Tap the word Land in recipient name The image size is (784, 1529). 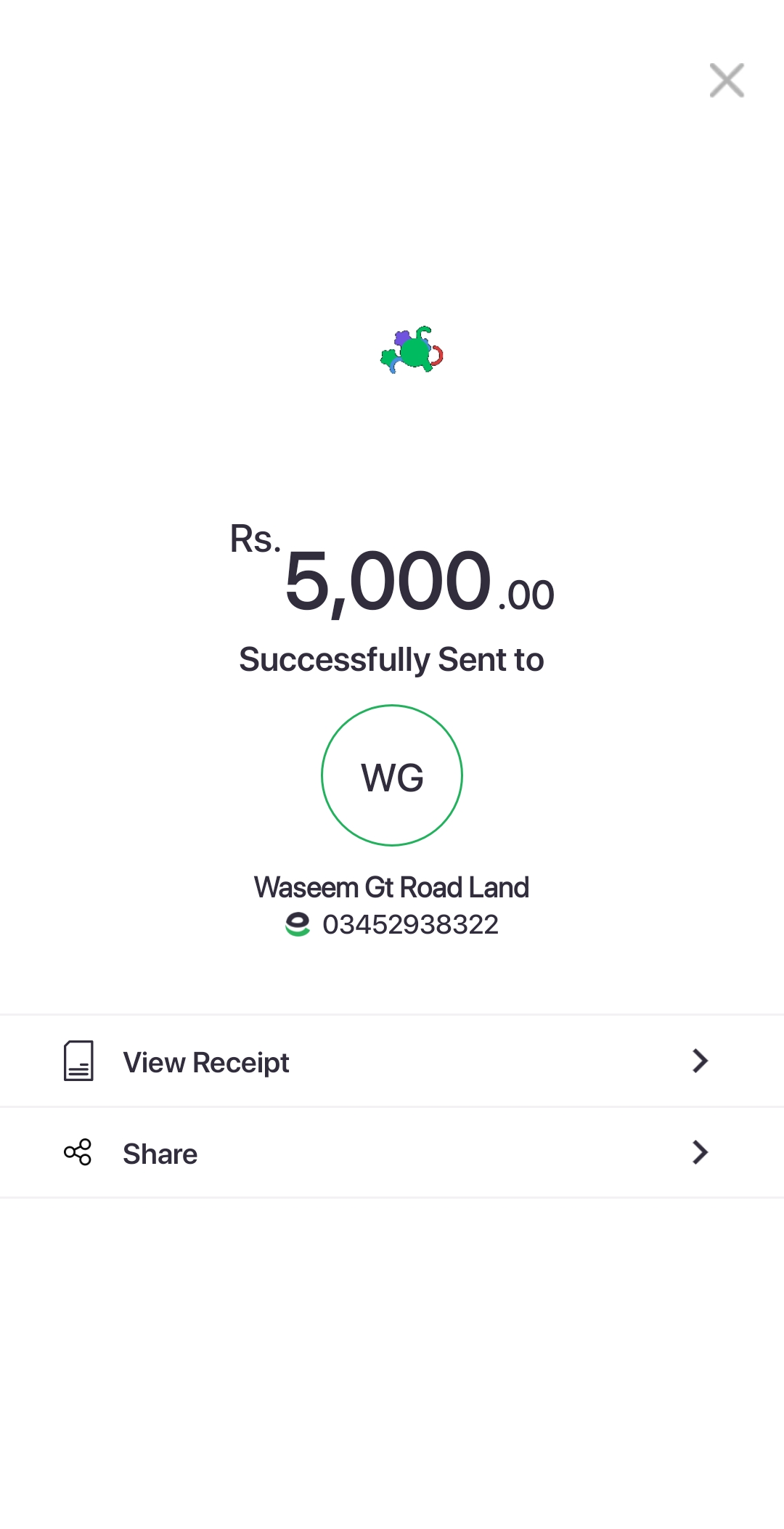coord(499,887)
